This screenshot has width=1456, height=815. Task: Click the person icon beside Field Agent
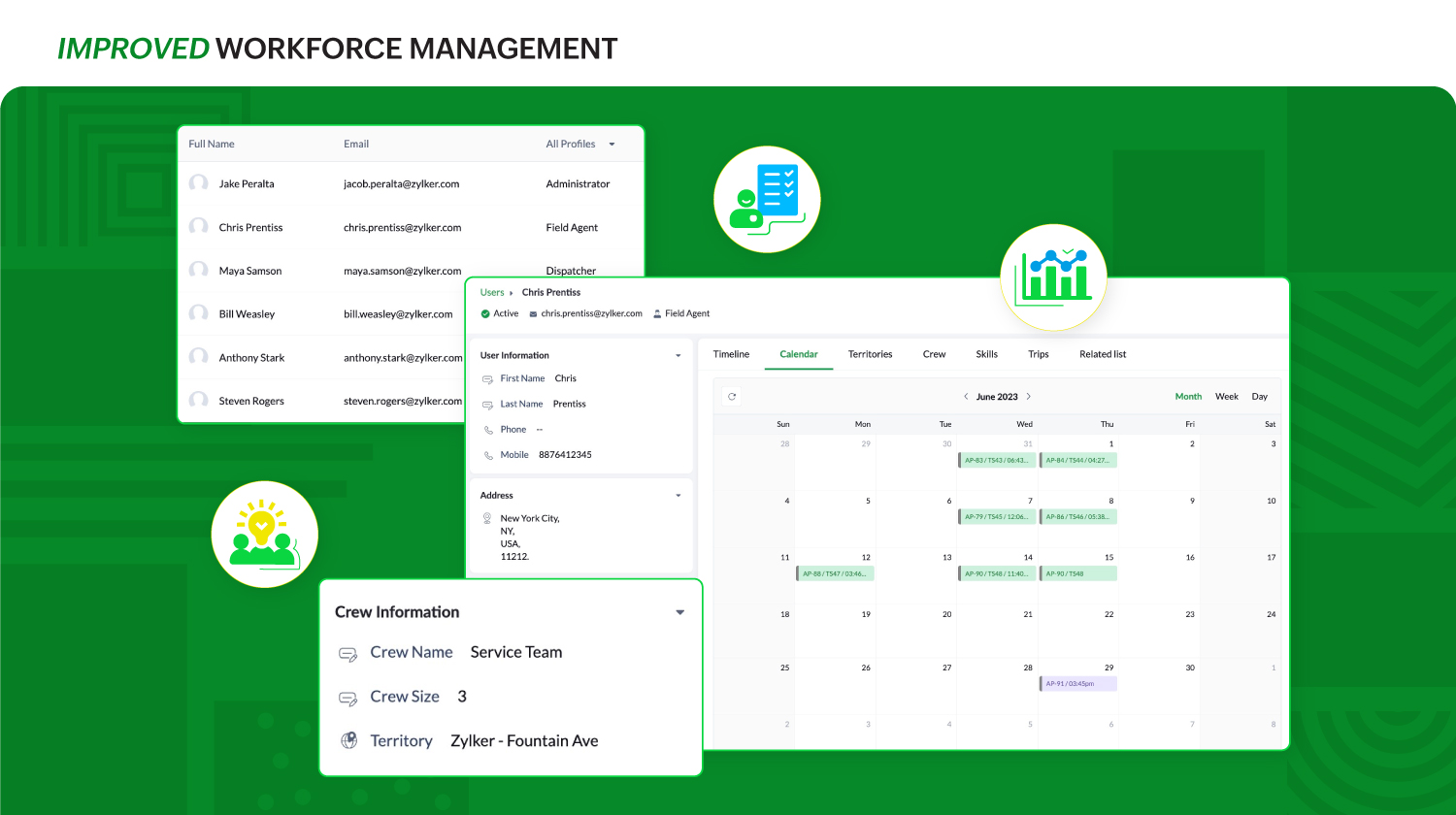click(657, 313)
